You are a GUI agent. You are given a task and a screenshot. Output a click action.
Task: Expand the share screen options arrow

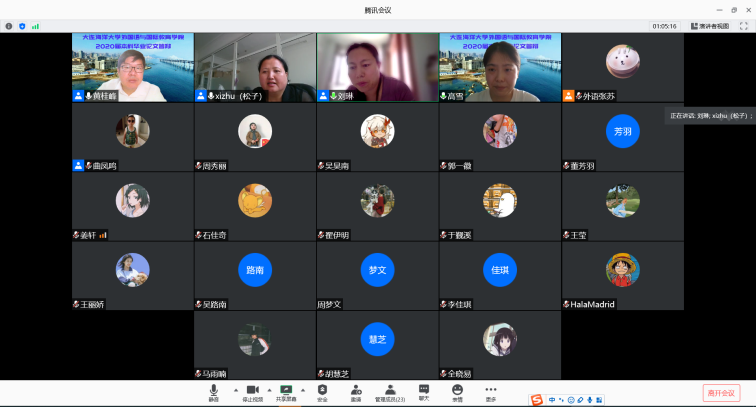point(304,389)
